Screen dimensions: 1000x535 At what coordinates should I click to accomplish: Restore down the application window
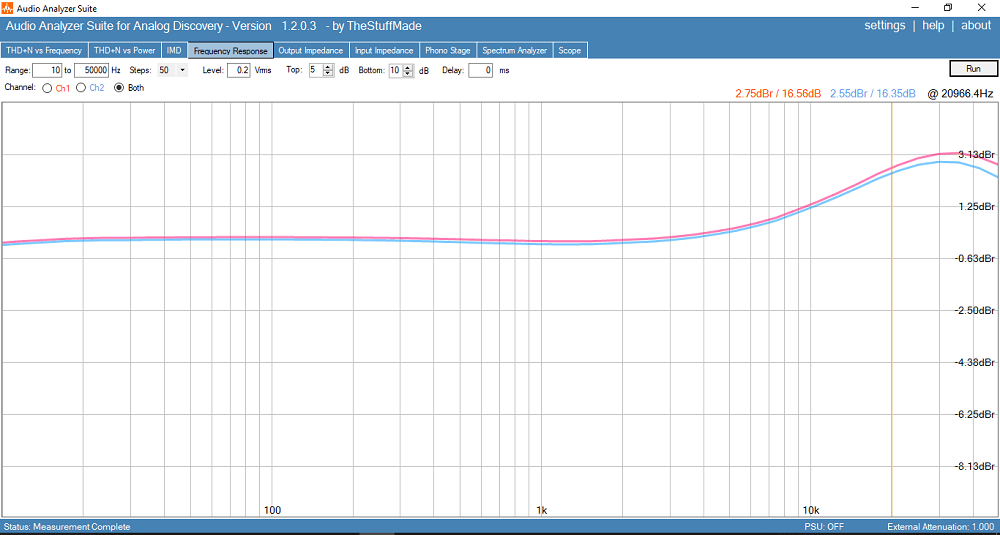click(948, 8)
